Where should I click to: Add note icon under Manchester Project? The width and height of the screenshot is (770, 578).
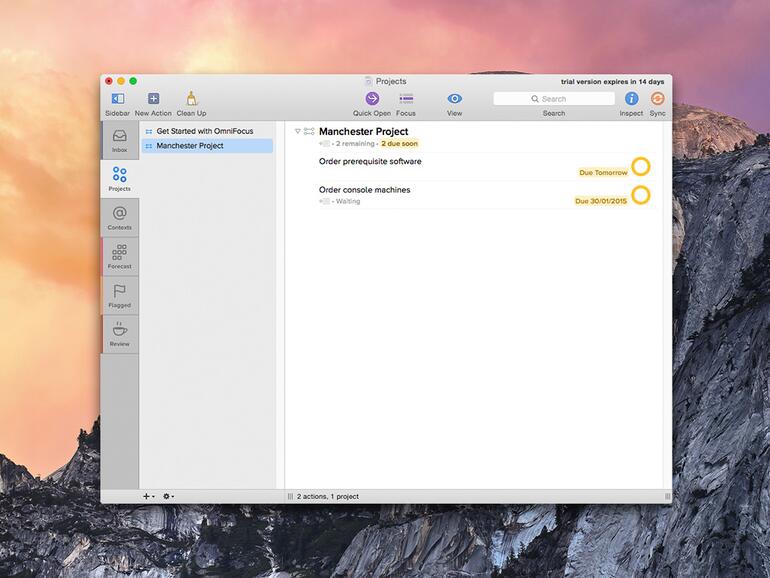(324, 144)
